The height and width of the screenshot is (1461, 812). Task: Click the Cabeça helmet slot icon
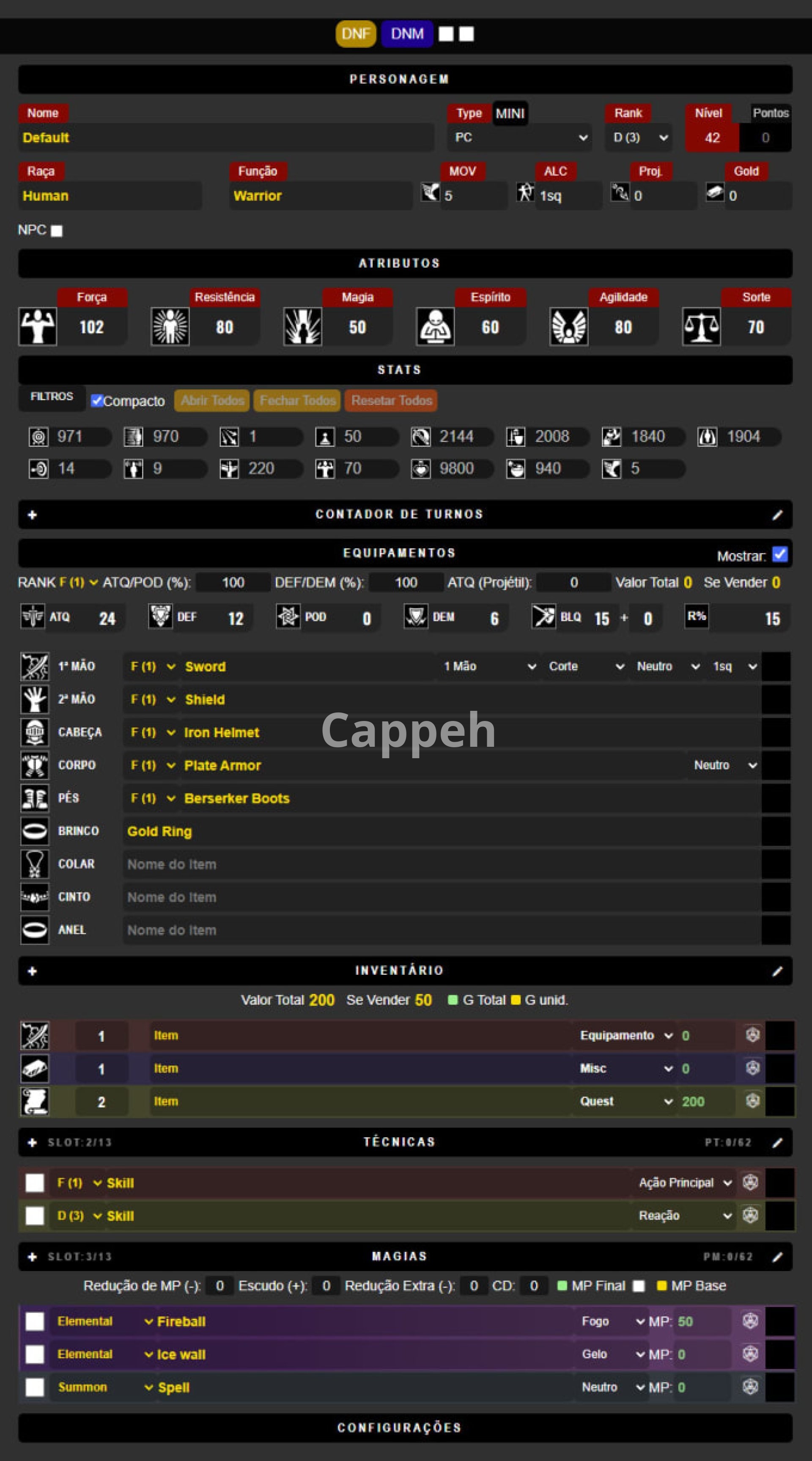tap(35, 732)
